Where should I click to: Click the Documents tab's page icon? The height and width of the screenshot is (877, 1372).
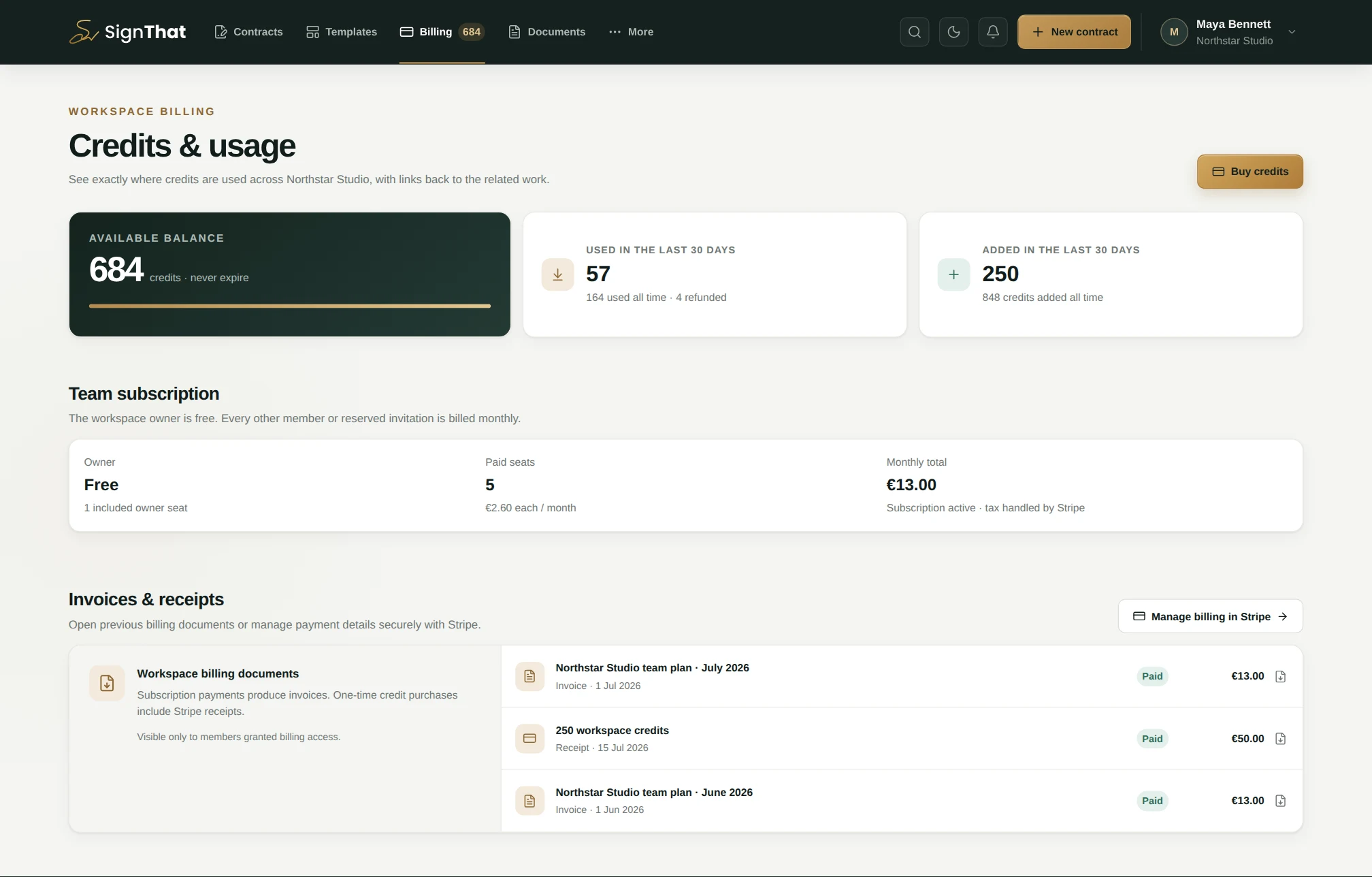514,32
